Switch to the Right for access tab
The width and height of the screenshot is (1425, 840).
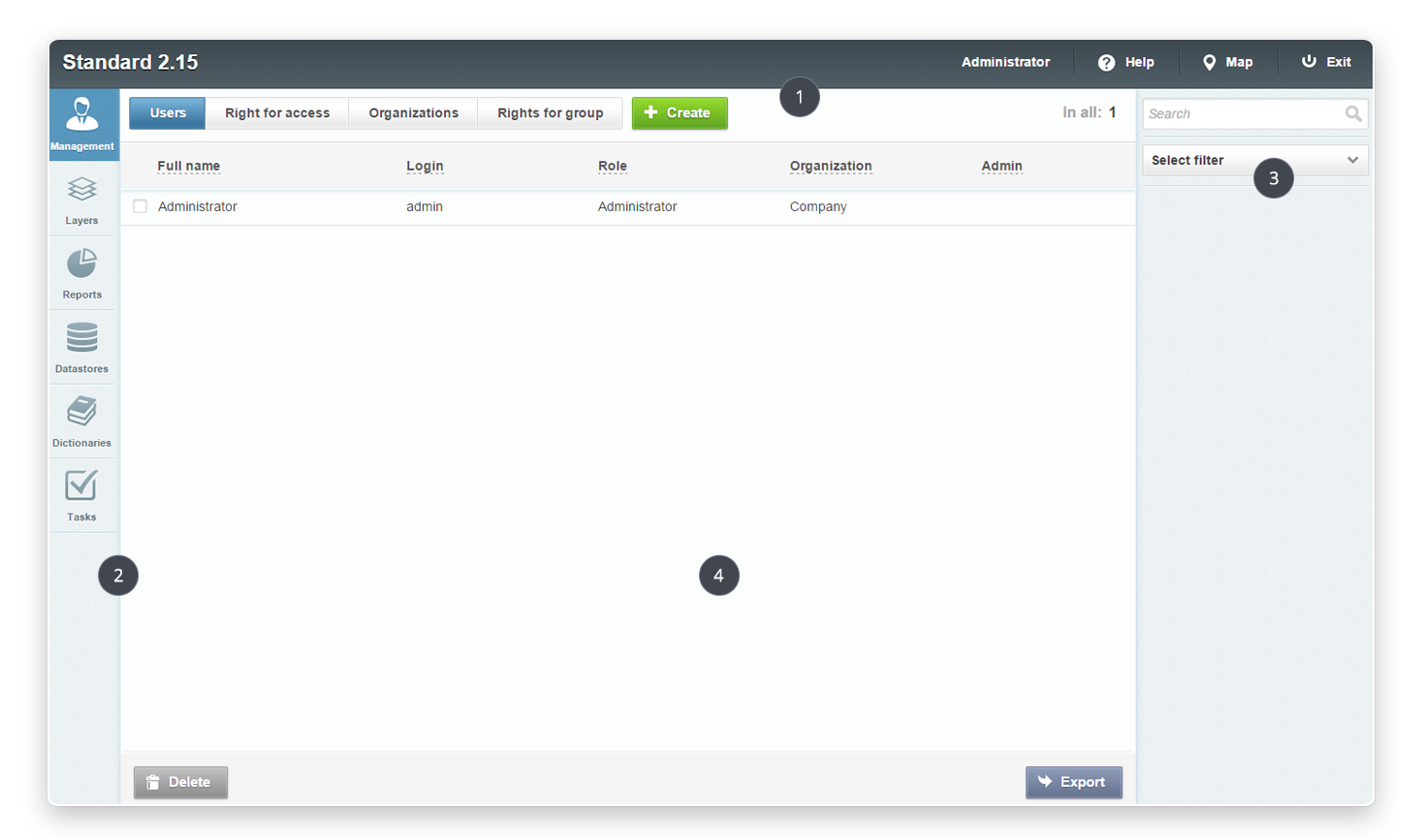click(x=277, y=113)
